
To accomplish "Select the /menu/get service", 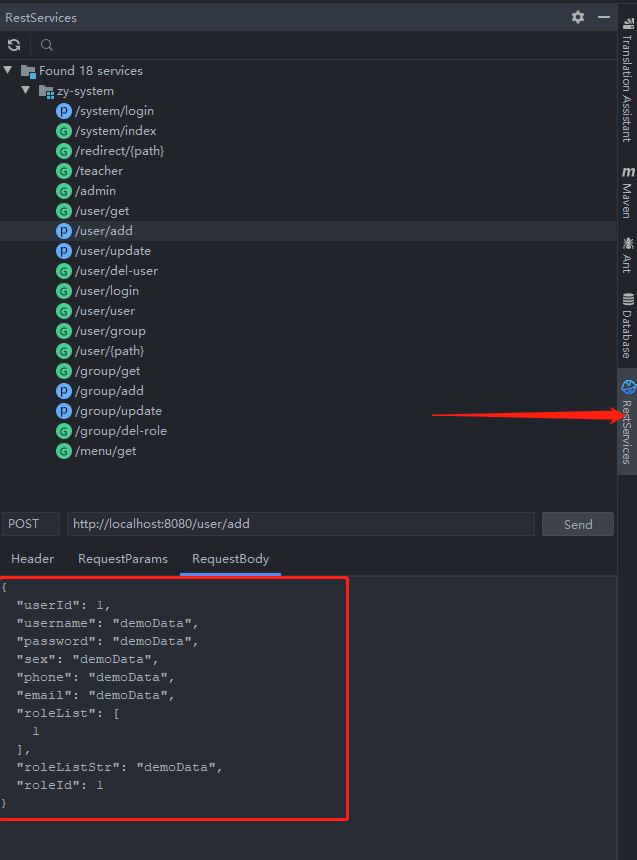I will tap(105, 451).
